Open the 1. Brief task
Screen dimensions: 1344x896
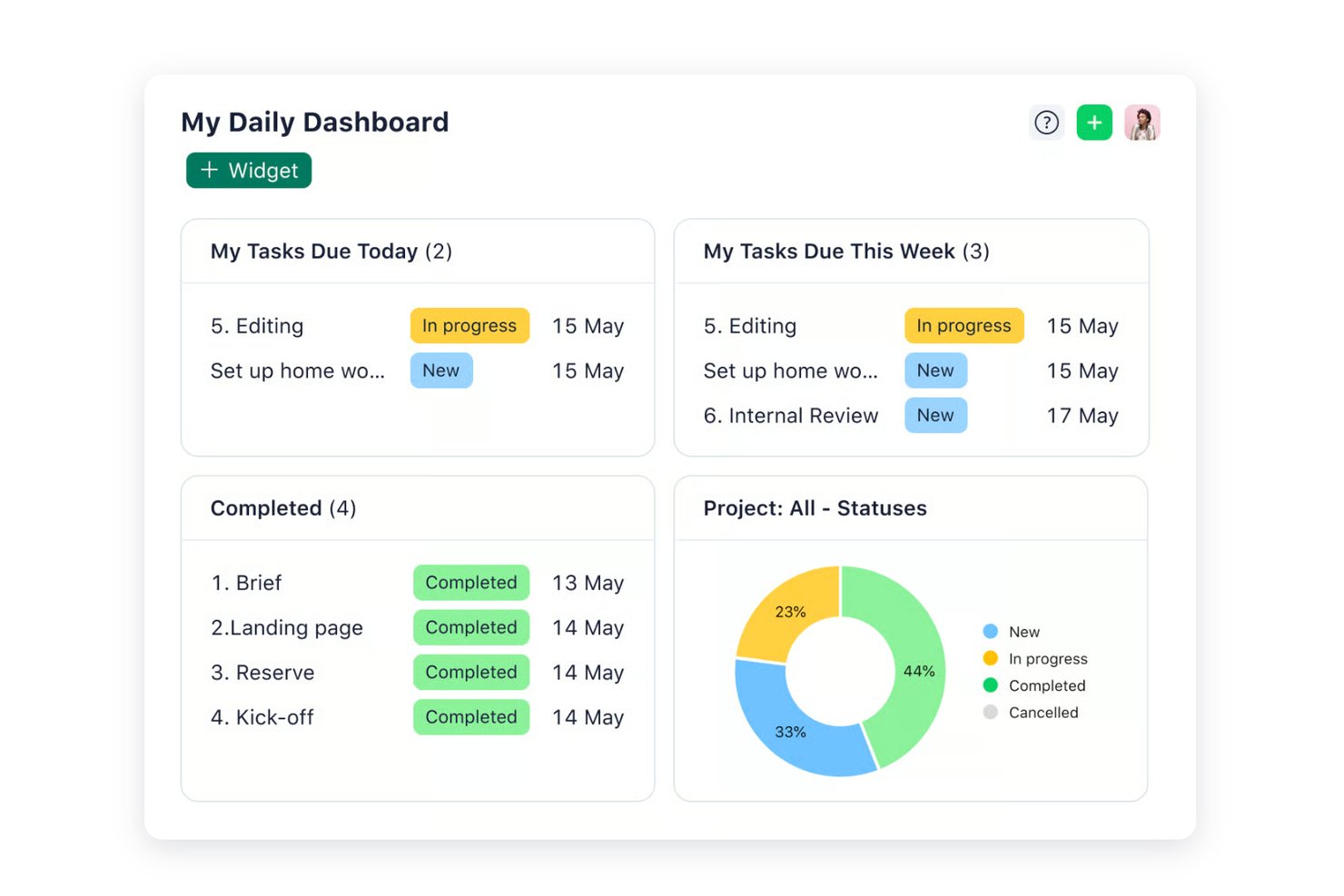pyautogui.click(x=246, y=583)
